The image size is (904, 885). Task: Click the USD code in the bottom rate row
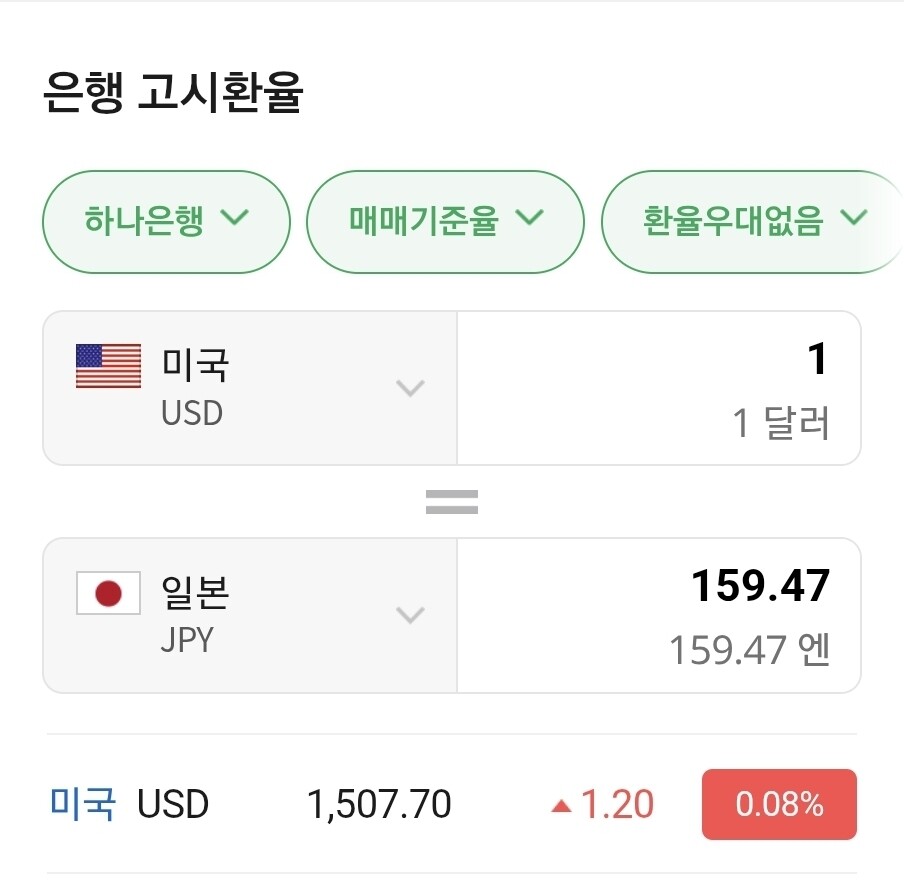[x=173, y=804]
